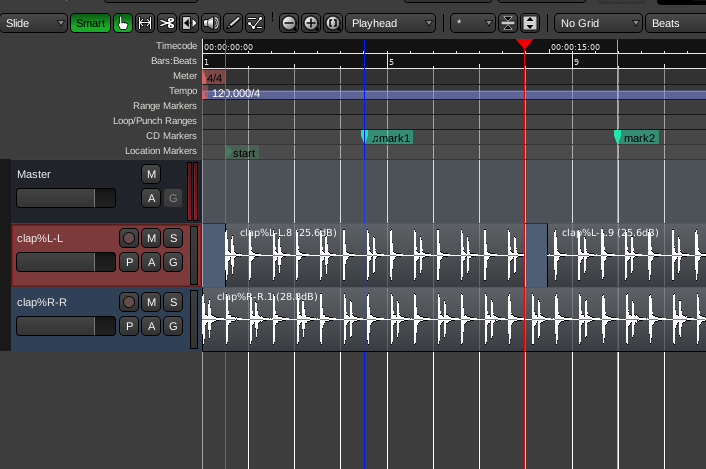Select the Draw (pencil) tool
Screen dimensions: 706x469
[x=233, y=23]
